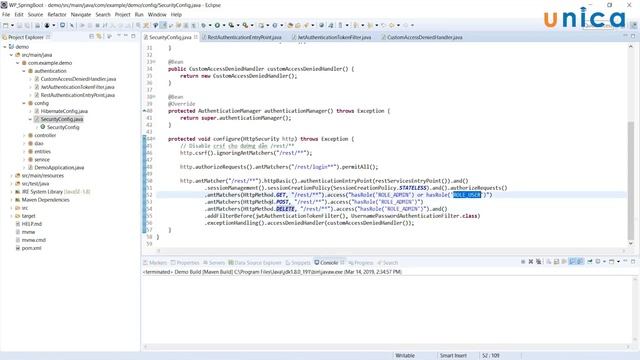Click the green Run button icon
Viewport: 640px width, 360px height.
[217, 25]
